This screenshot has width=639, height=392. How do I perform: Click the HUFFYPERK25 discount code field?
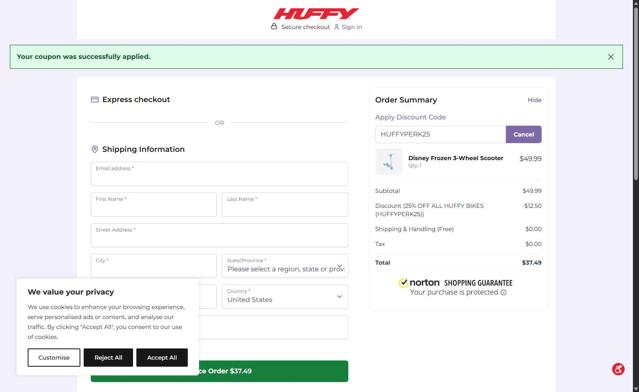[x=441, y=134]
